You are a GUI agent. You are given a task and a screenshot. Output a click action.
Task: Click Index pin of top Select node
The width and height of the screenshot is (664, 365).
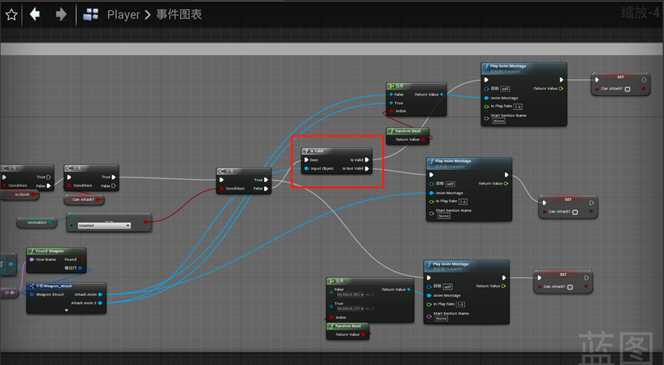391,111
